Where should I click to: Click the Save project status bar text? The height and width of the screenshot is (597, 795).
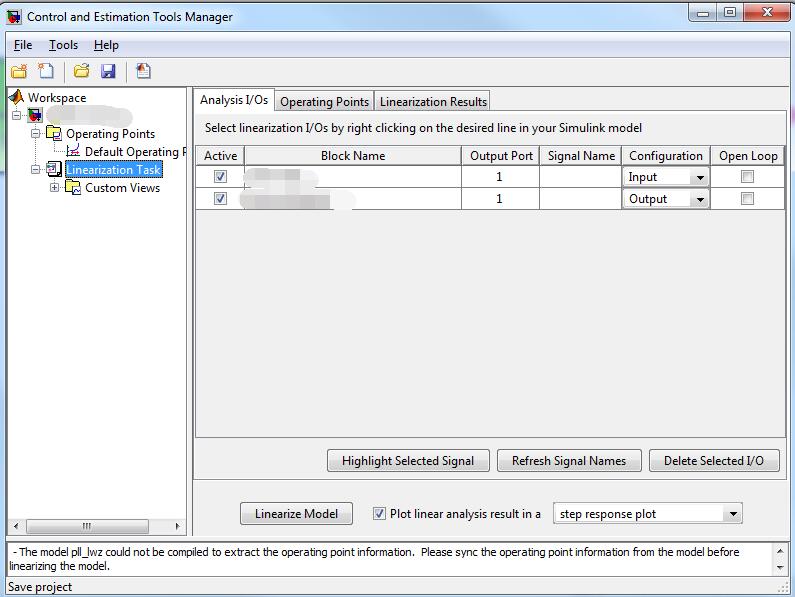coord(40,587)
